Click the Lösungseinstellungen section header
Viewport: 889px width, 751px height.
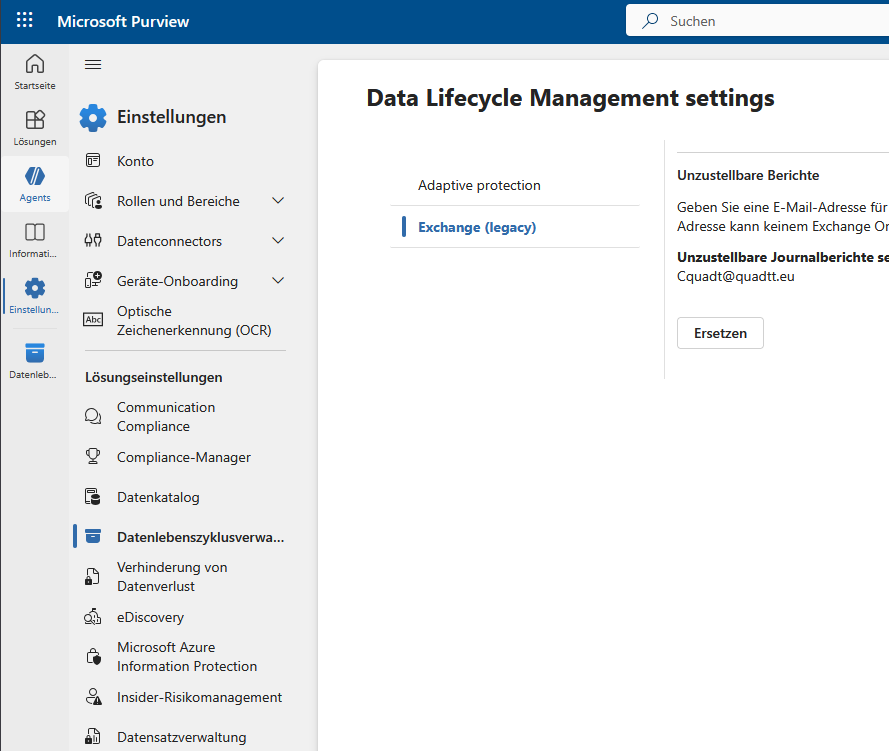coord(154,377)
